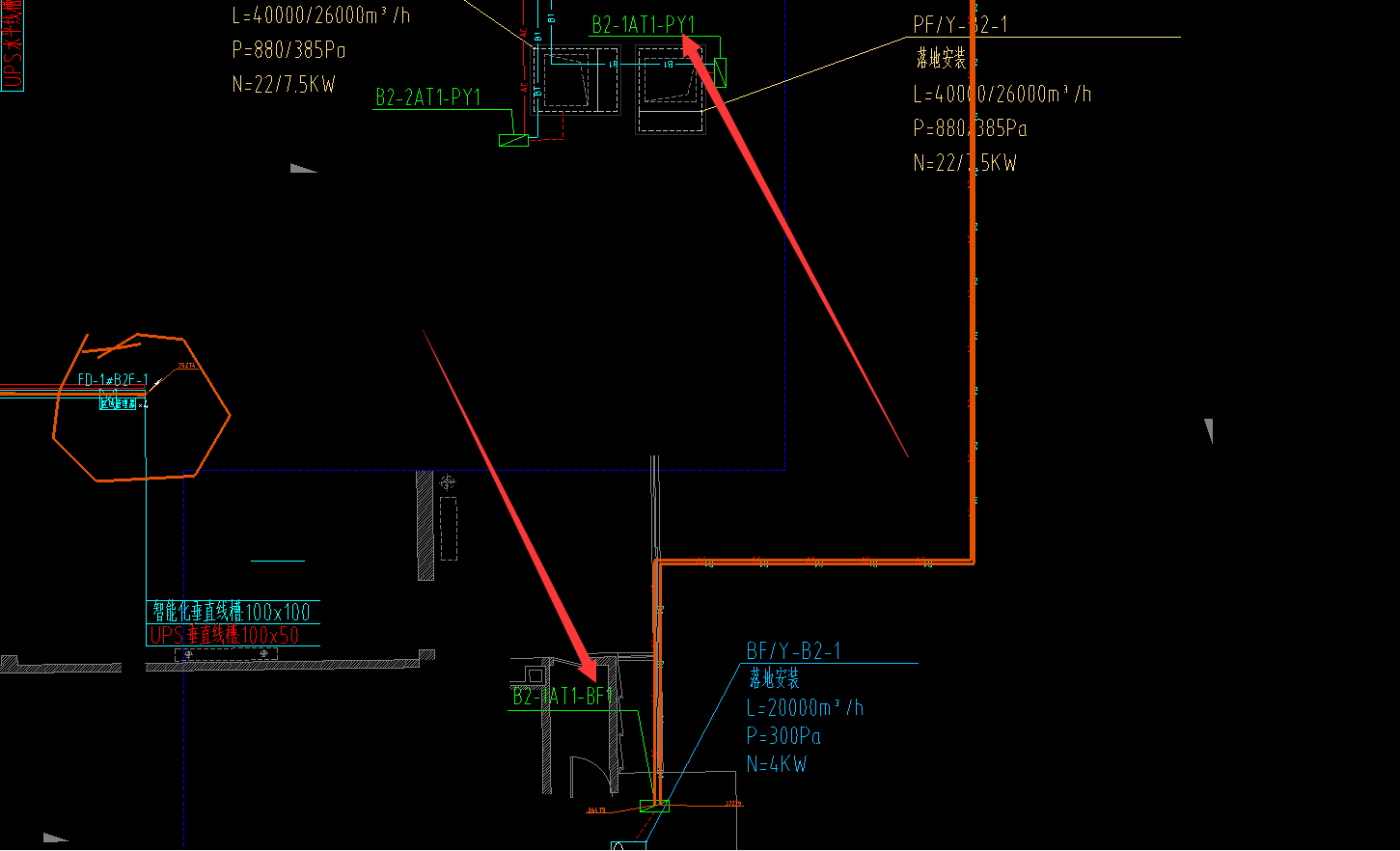1400x851 pixels.
Task: Click green control box at B2-1AT1-BF1 leader end
Action: [x=653, y=806]
